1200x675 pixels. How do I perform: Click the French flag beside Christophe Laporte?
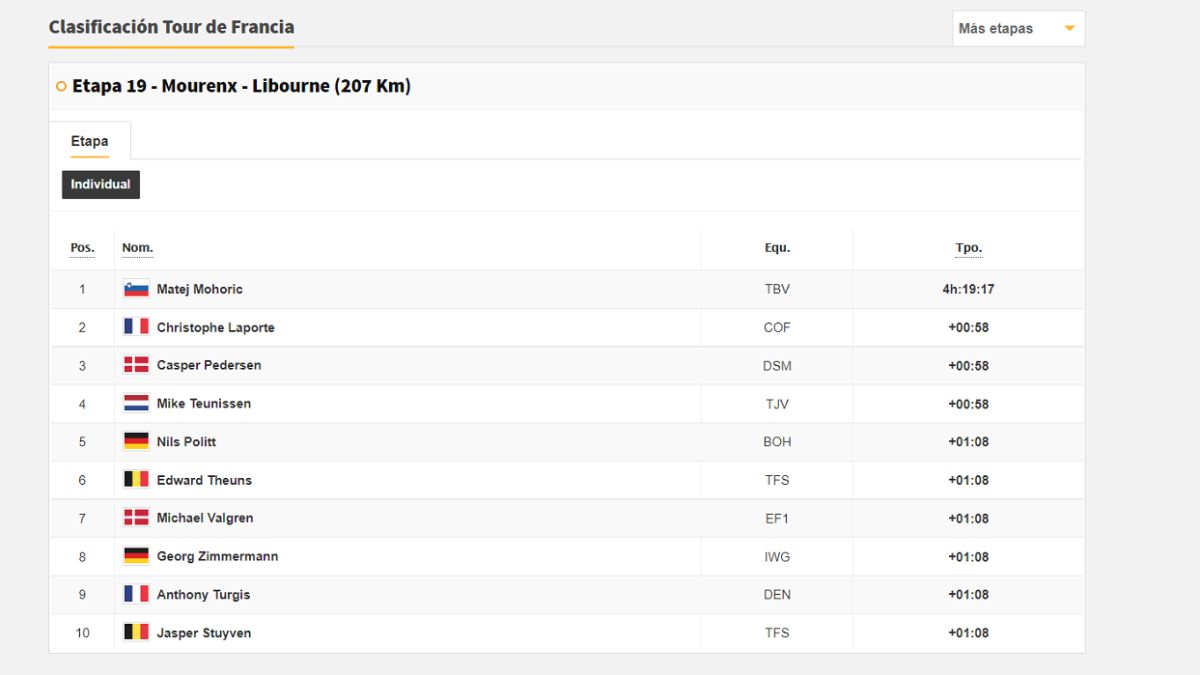pos(136,327)
